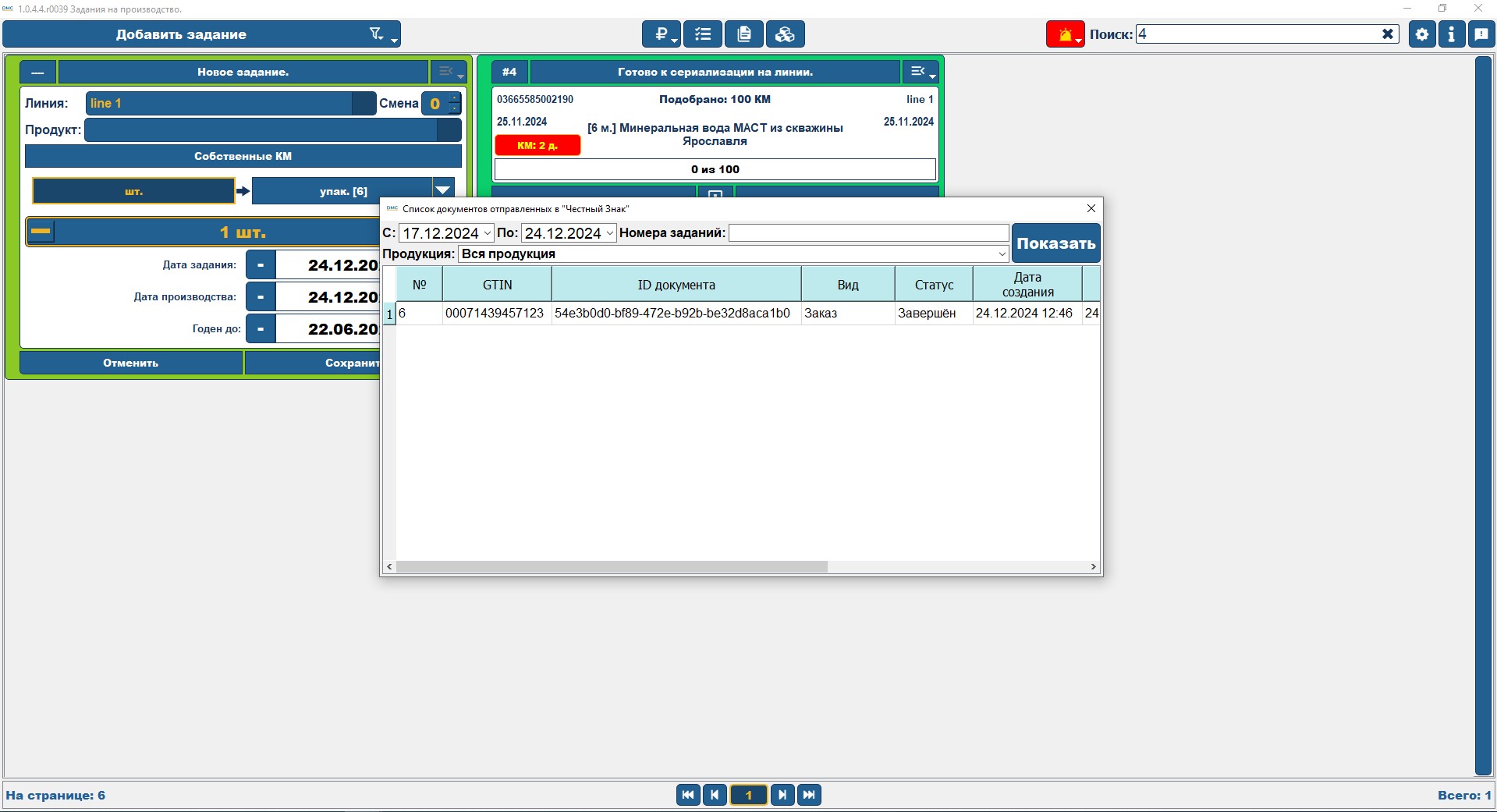
Task: Sort by the GTIN column header
Action: pos(497,285)
